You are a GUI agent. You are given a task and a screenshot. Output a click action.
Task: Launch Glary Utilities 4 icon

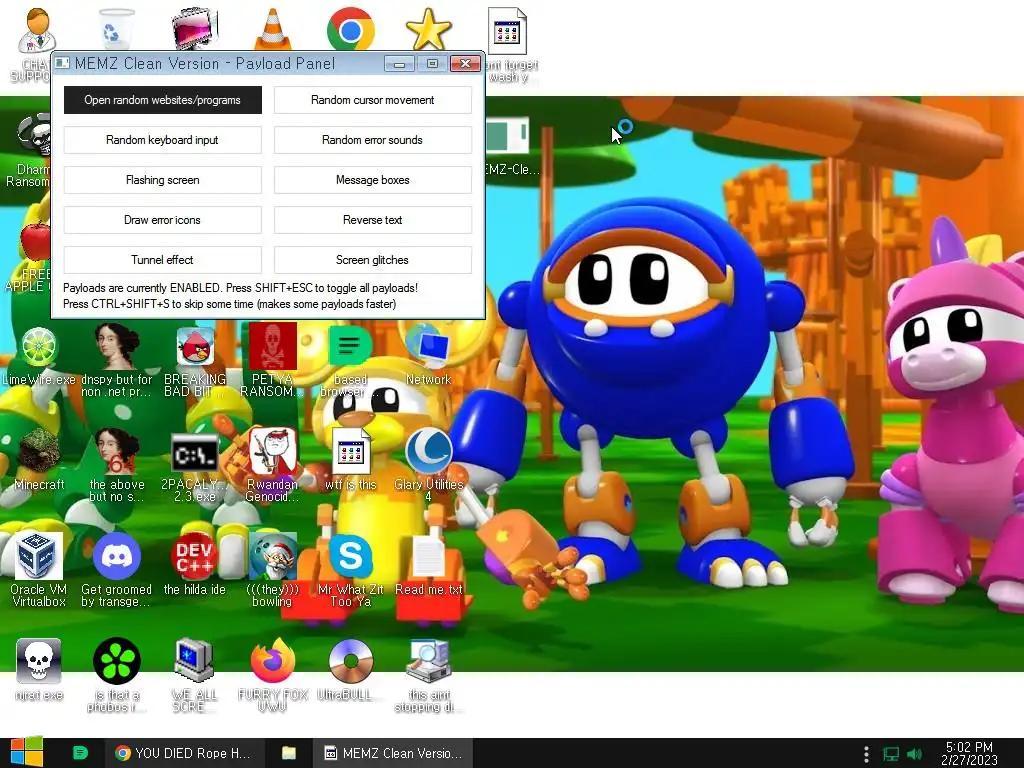tap(428, 465)
